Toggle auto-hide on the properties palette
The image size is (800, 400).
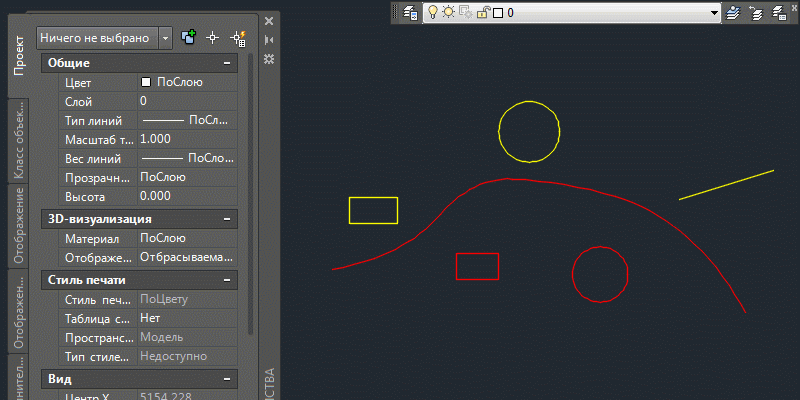click(269, 40)
